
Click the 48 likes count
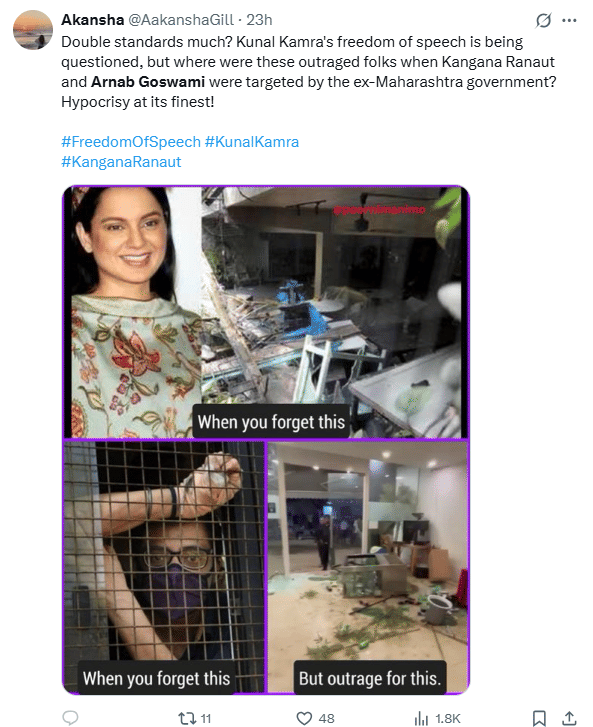click(x=326, y=718)
